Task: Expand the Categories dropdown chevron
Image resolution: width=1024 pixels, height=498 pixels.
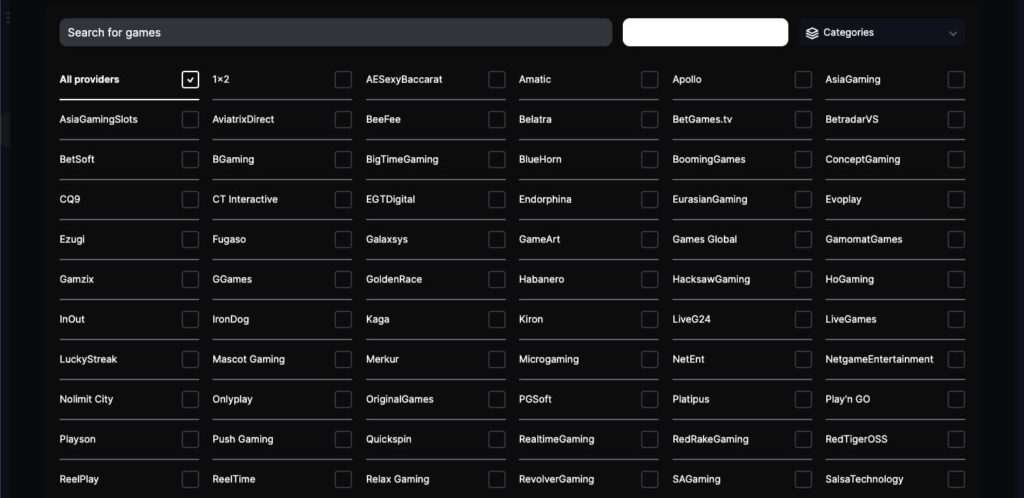Action: pos(952,33)
